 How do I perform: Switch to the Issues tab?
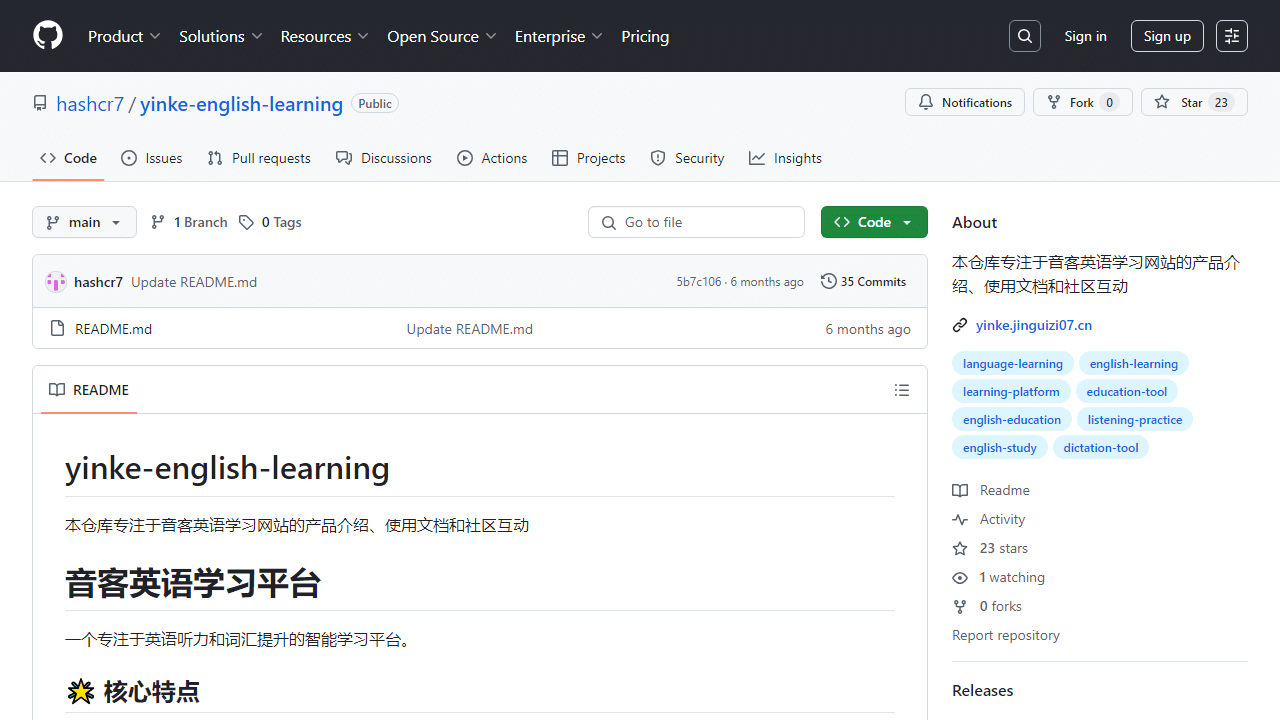tap(152, 158)
